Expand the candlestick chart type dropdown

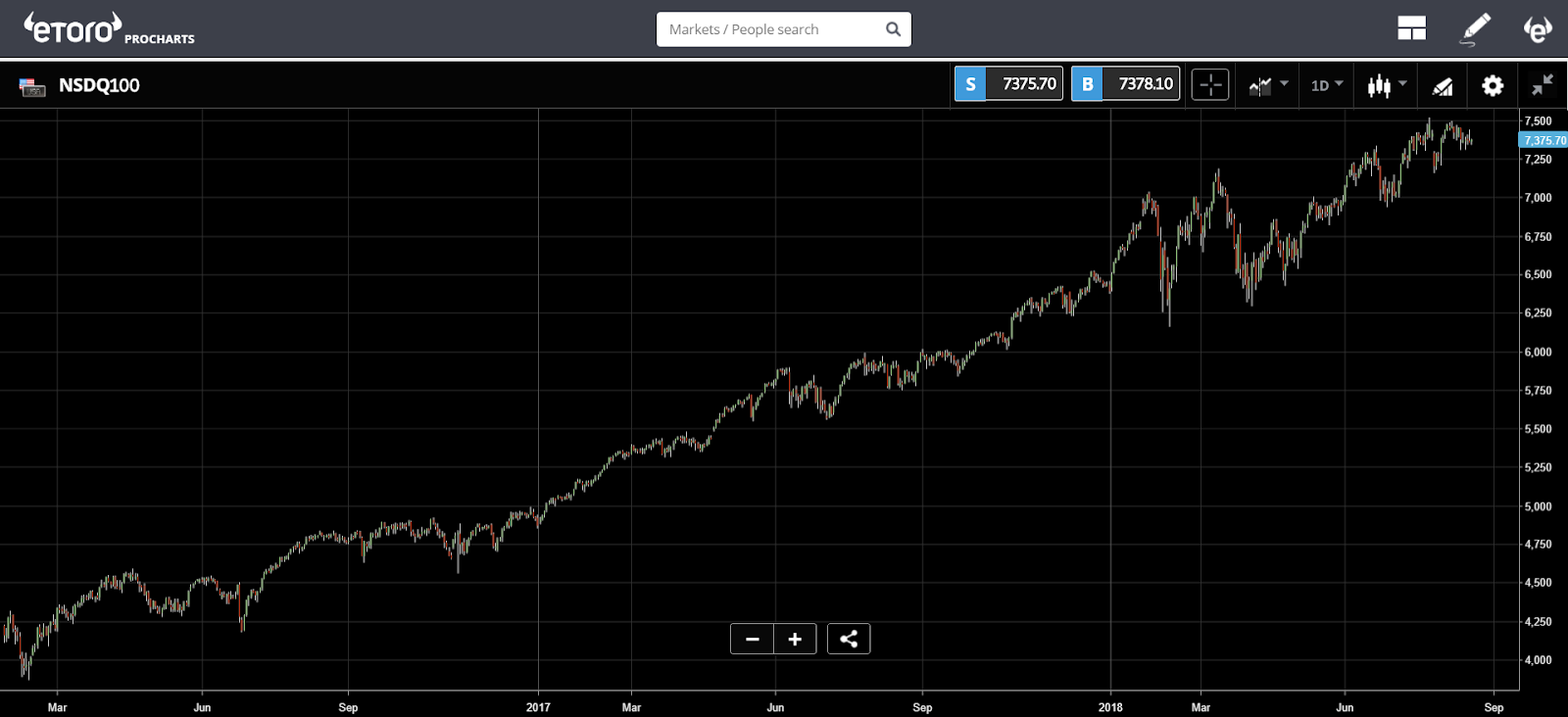tap(1387, 86)
